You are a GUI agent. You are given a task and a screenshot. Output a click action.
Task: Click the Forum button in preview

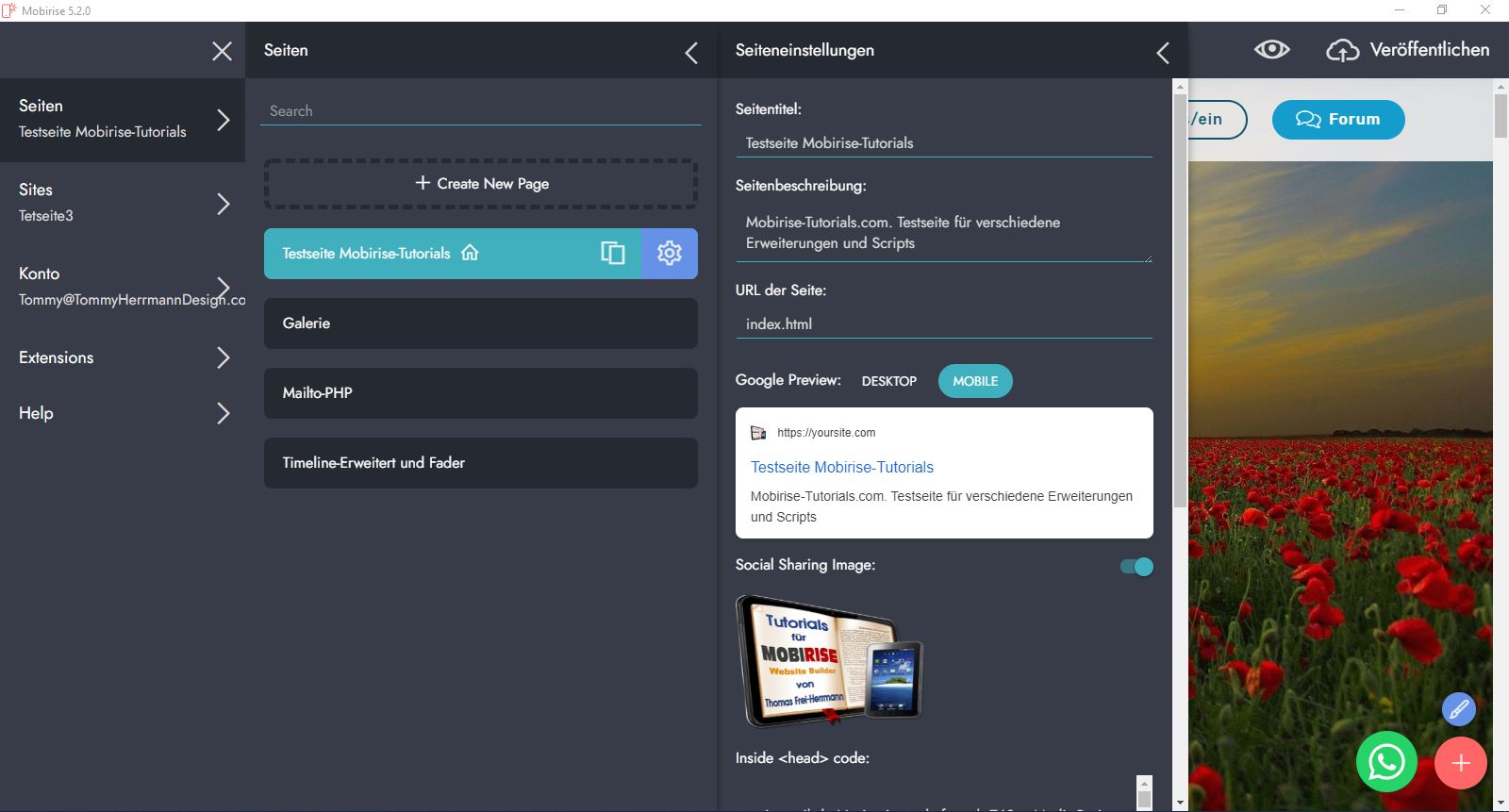click(x=1337, y=120)
